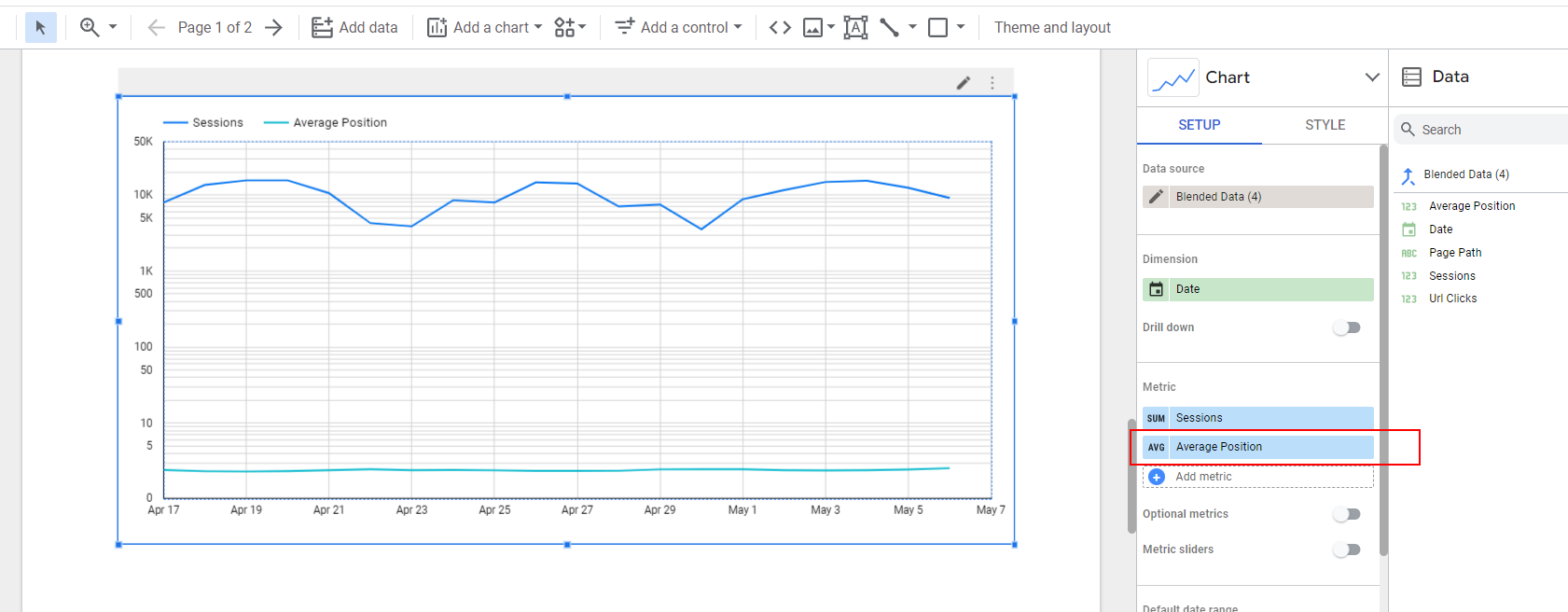The image size is (1568, 612).
Task: Expand the shape type dropdown arrow
Action: point(961,27)
